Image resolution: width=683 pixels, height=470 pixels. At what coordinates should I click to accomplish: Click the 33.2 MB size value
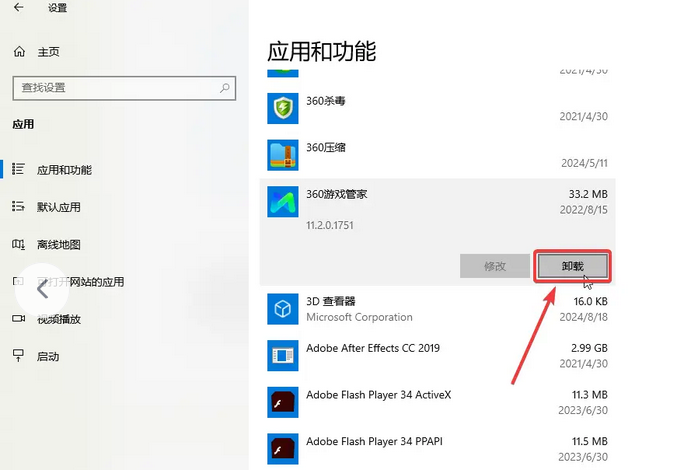588,194
